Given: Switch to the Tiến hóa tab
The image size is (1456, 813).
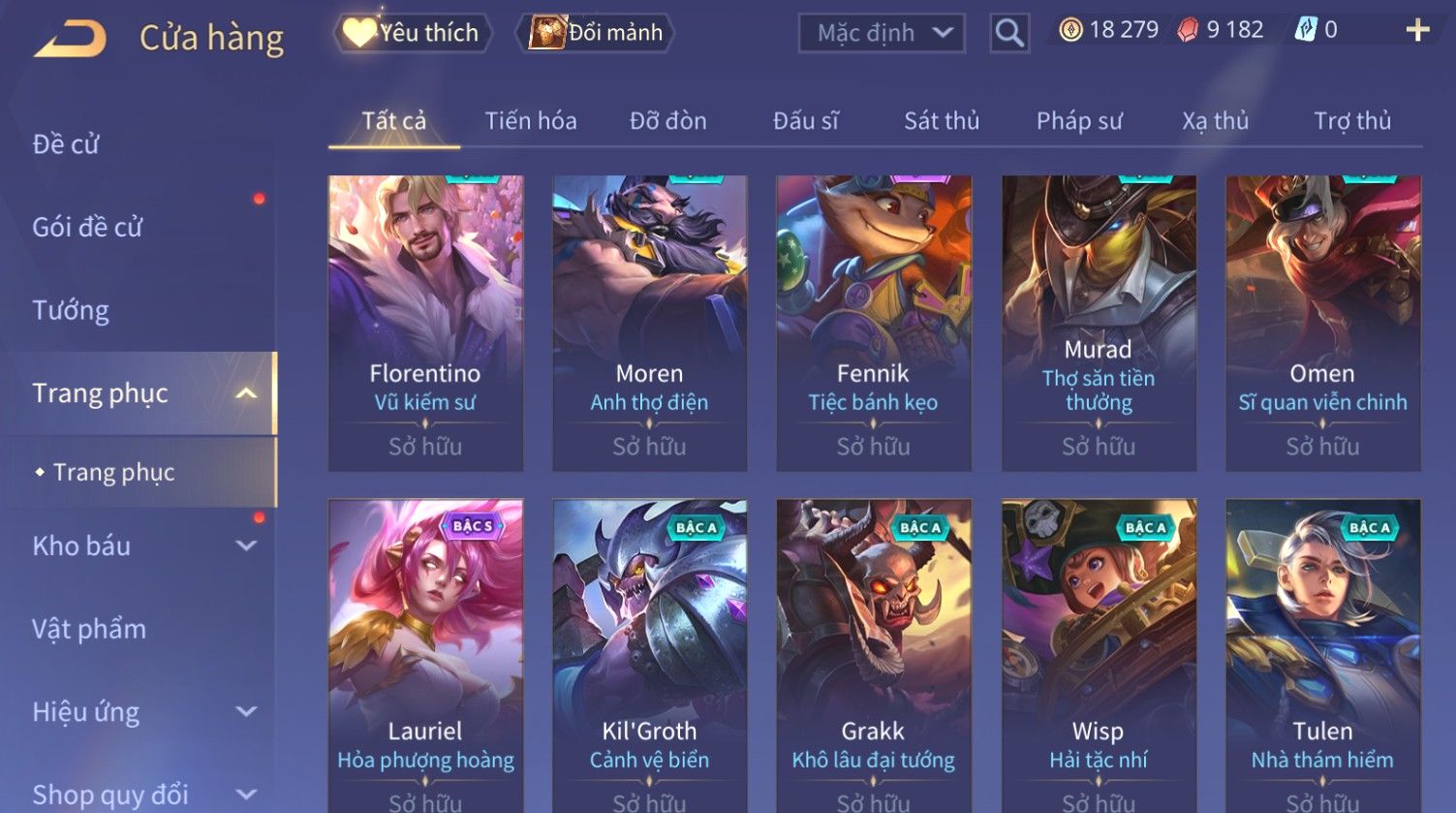Looking at the screenshot, I should (531, 121).
